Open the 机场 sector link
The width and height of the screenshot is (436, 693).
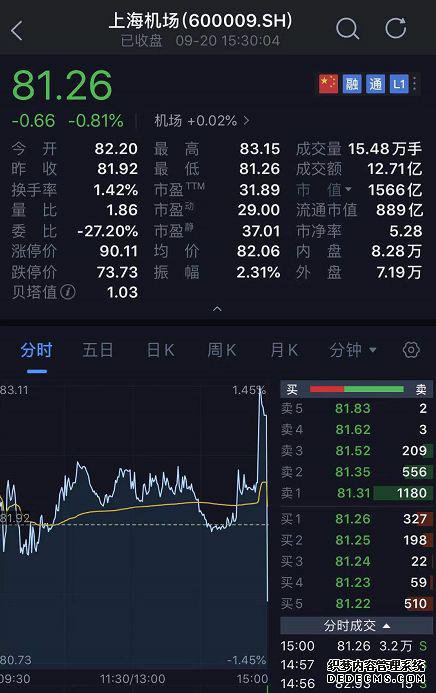tap(202, 121)
